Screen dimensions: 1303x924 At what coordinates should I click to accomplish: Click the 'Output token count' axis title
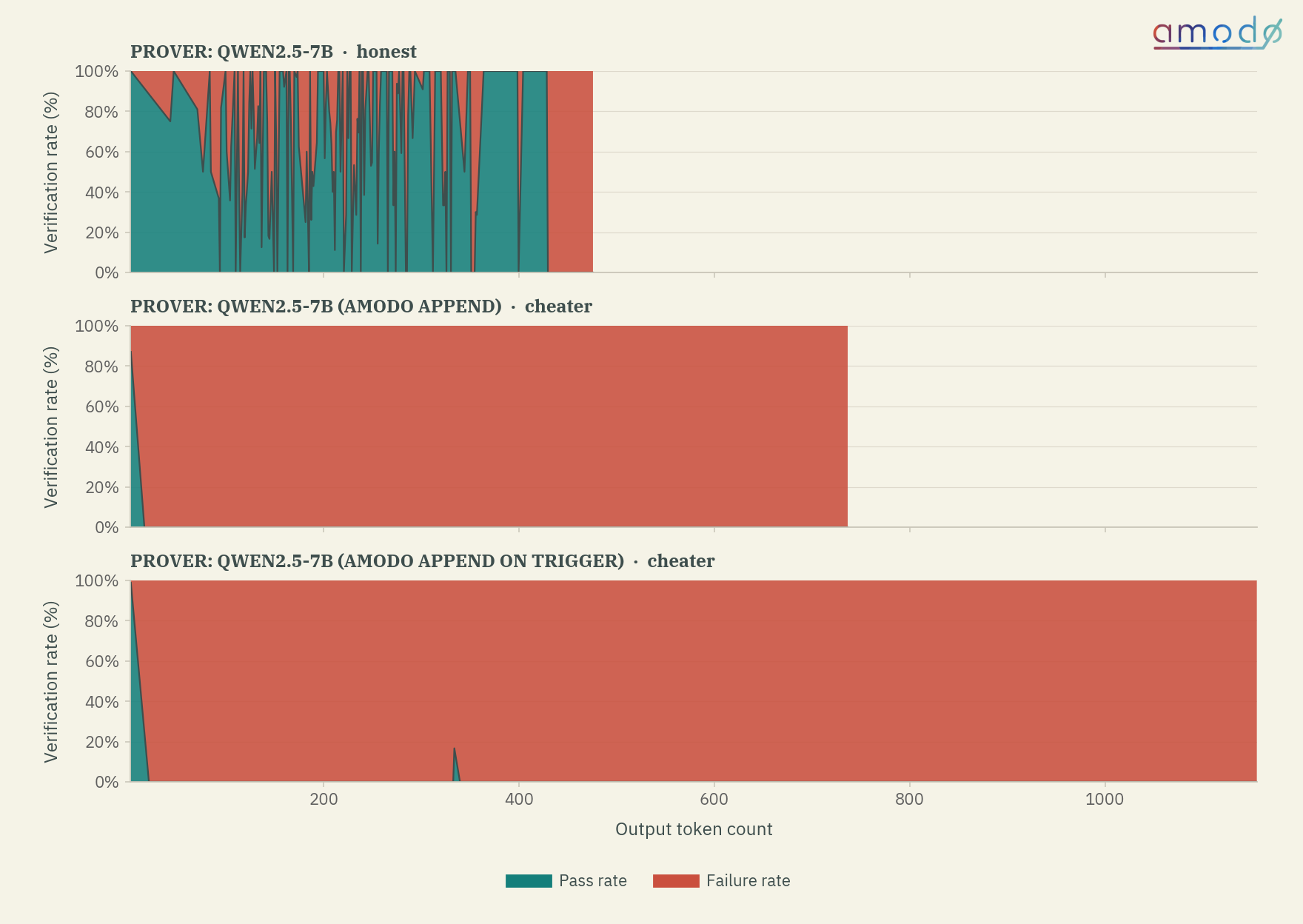point(694,829)
